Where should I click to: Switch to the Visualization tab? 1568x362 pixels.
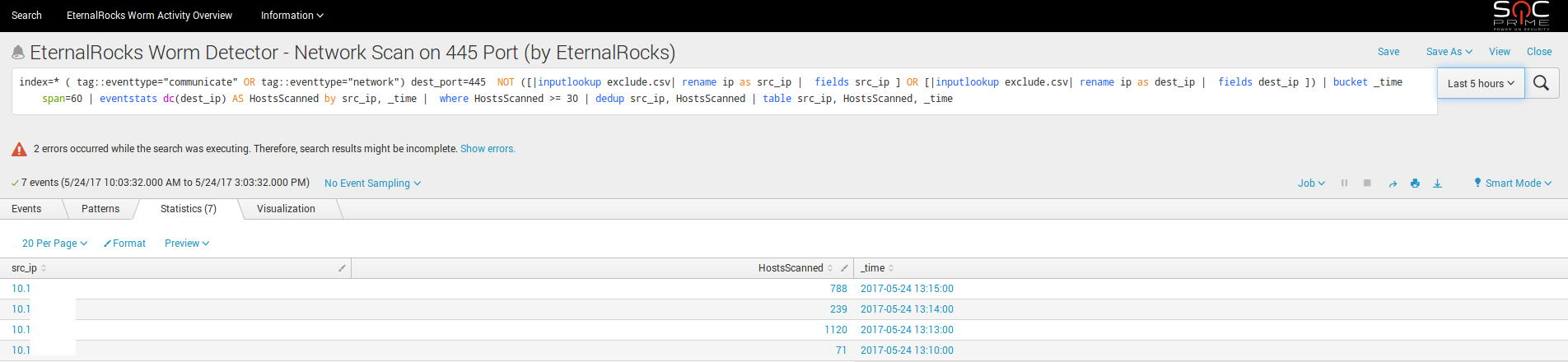click(286, 209)
